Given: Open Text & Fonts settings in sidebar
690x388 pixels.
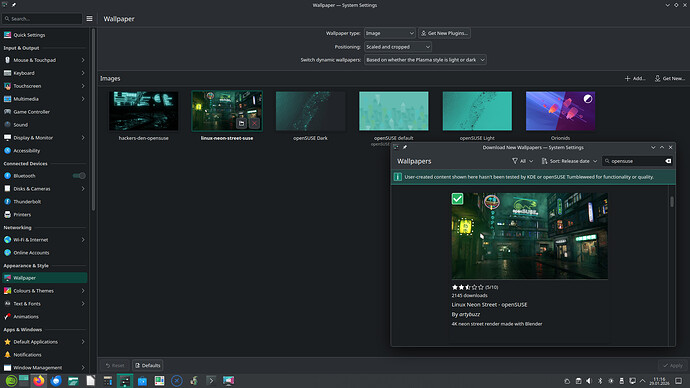Looking at the screenshot, I should tap(44, 304).
